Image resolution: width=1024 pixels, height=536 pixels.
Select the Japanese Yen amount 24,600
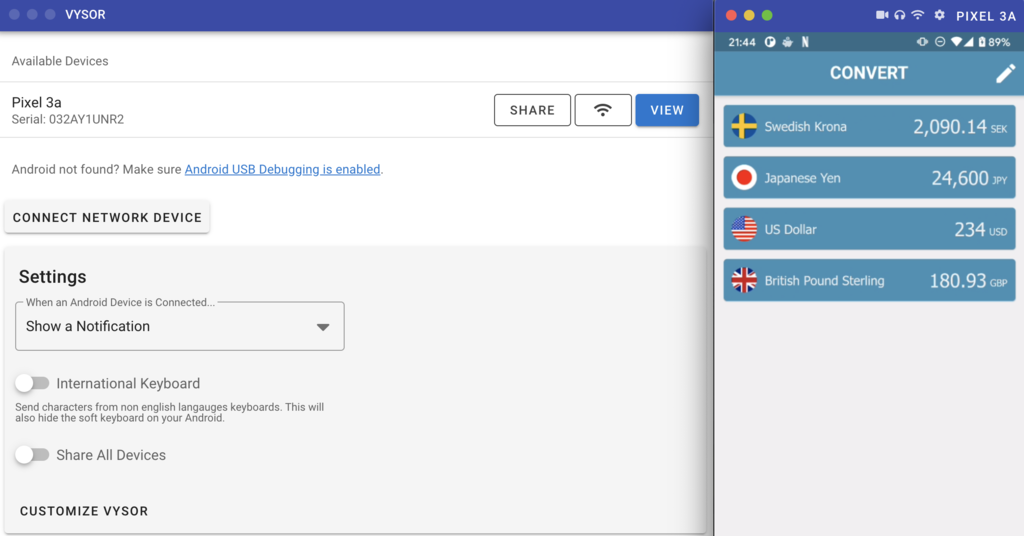tap(960, 178)
